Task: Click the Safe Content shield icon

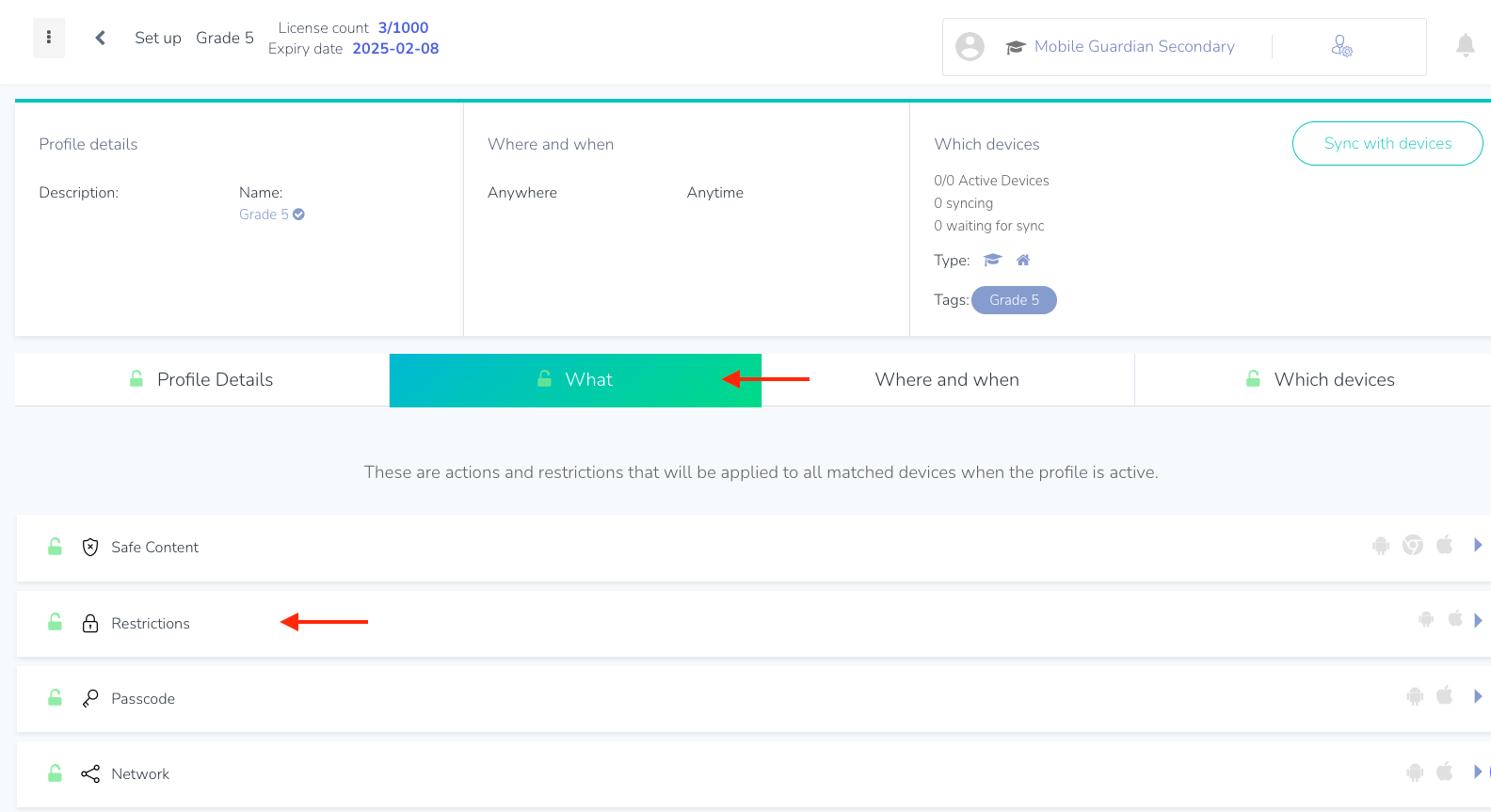Action: 90,547
